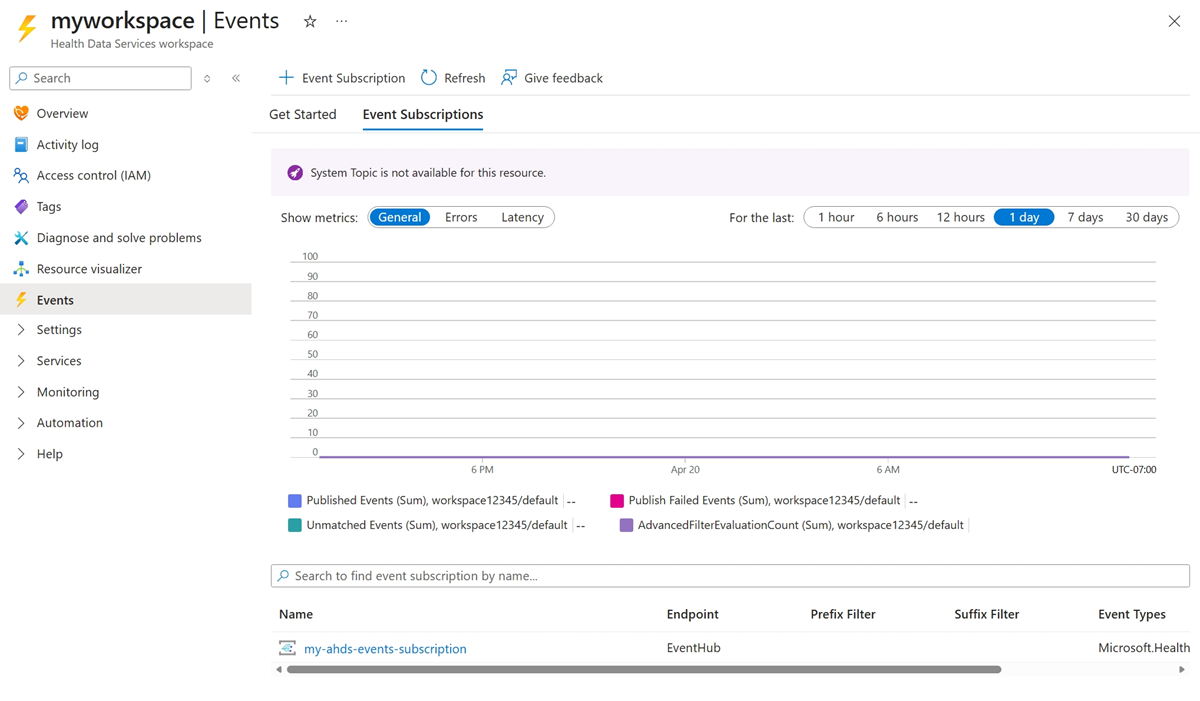The image size is (1200, 701).
Task: Set time range to 6 hours
Action: pos(897,217)
